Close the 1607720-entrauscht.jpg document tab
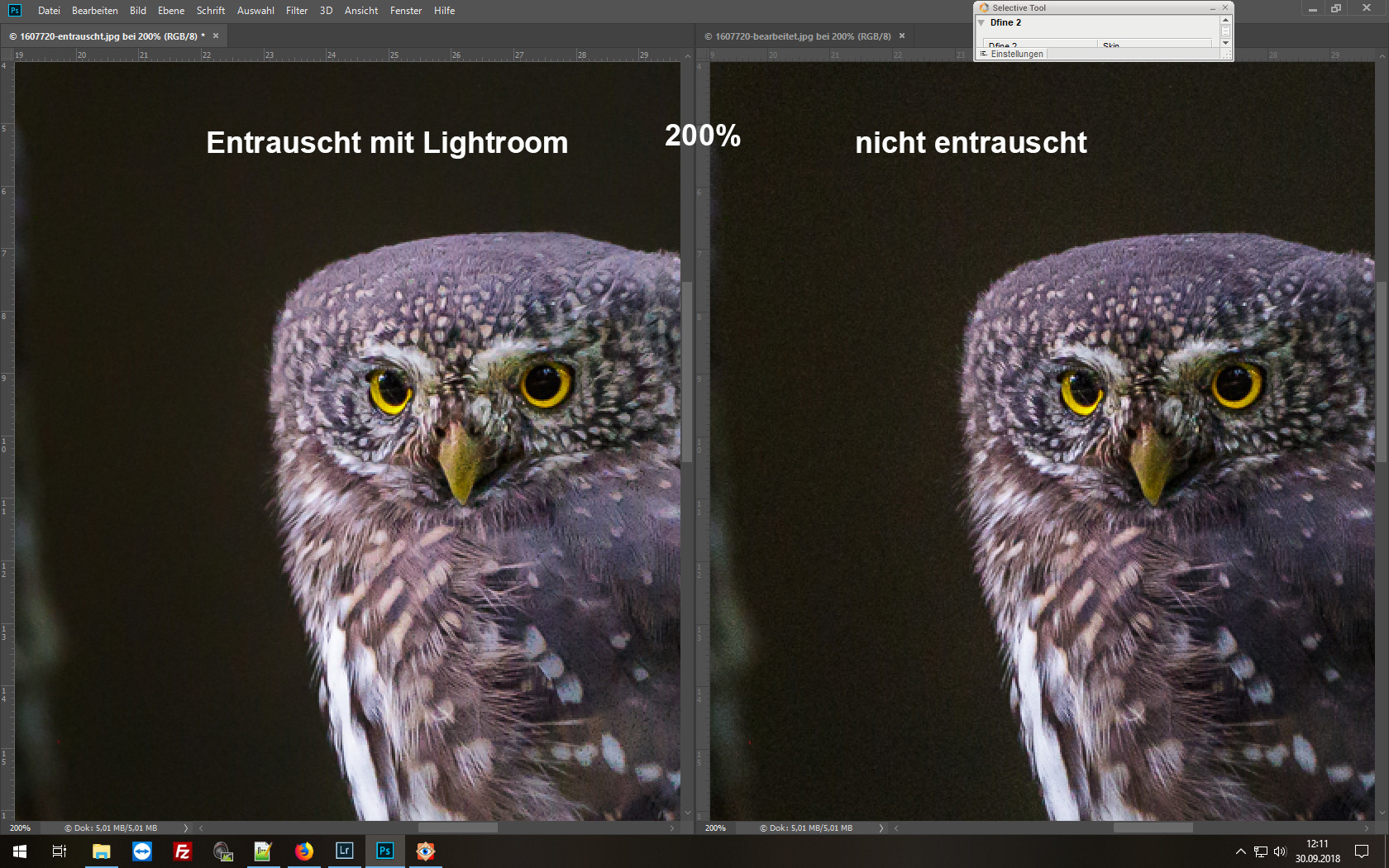 (216, 36)
